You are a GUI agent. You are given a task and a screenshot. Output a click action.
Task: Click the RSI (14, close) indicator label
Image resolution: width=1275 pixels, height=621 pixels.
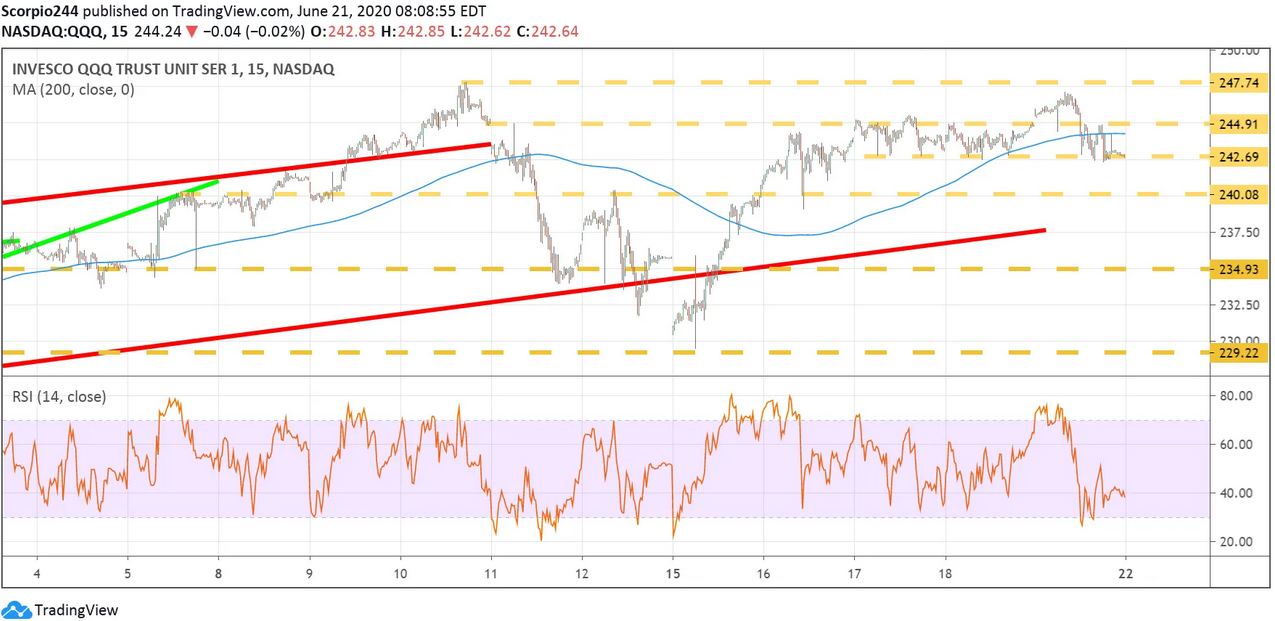(59, 396)
